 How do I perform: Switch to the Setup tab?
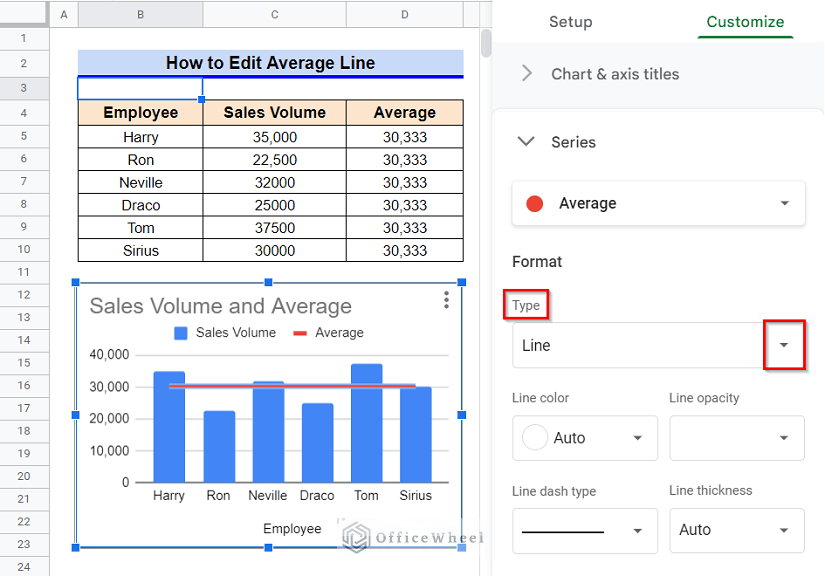coord(571,22)
